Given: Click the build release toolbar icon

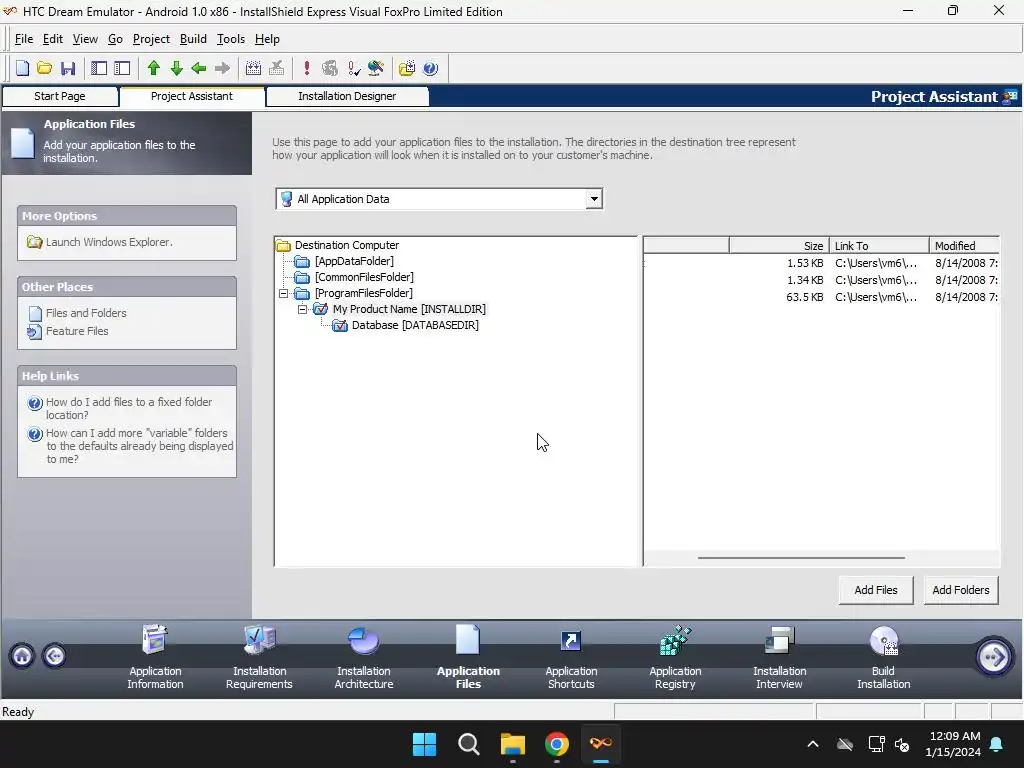Looking at the screenshot, I should [253, 68].
